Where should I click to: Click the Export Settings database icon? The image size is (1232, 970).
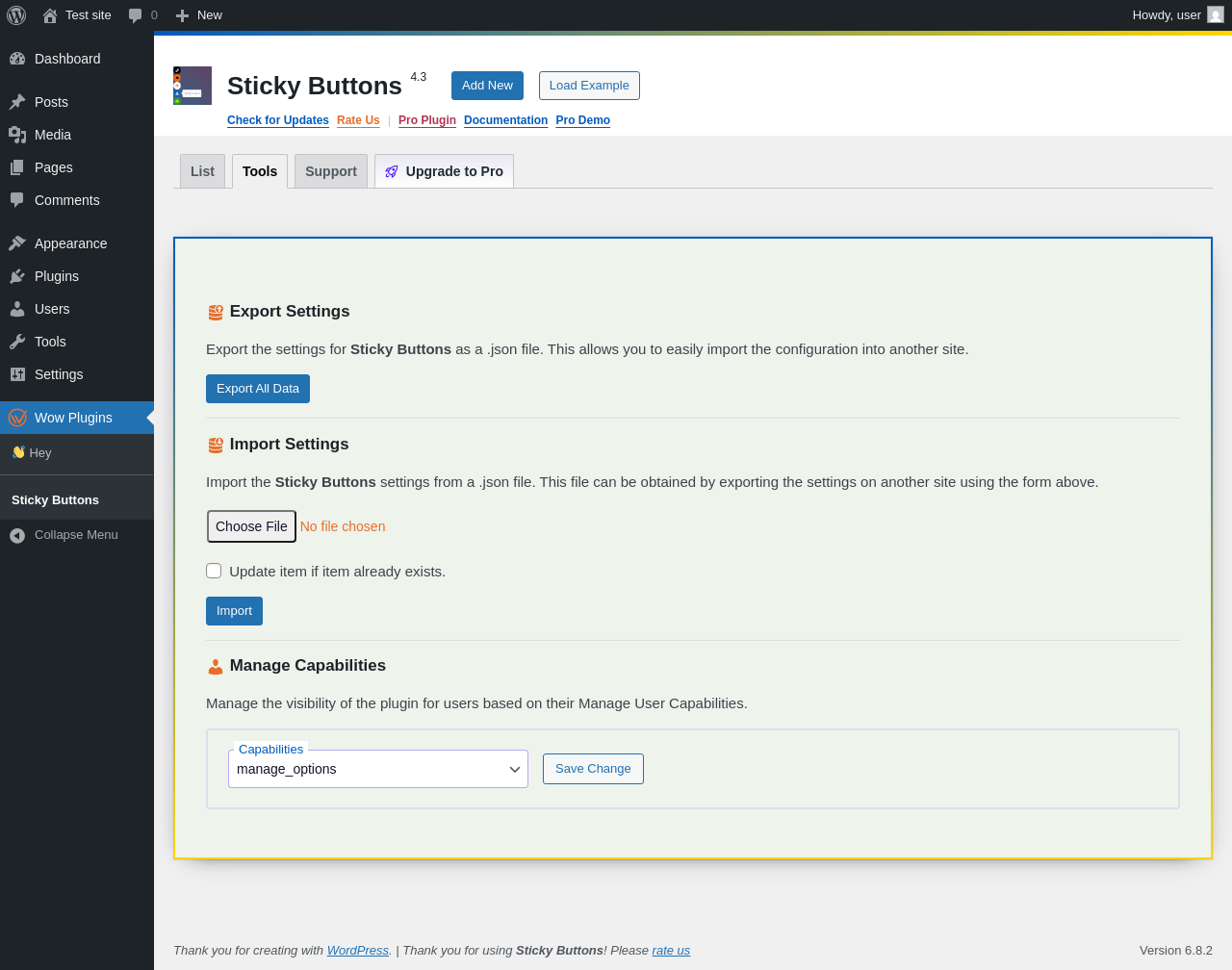pos(216,312)
